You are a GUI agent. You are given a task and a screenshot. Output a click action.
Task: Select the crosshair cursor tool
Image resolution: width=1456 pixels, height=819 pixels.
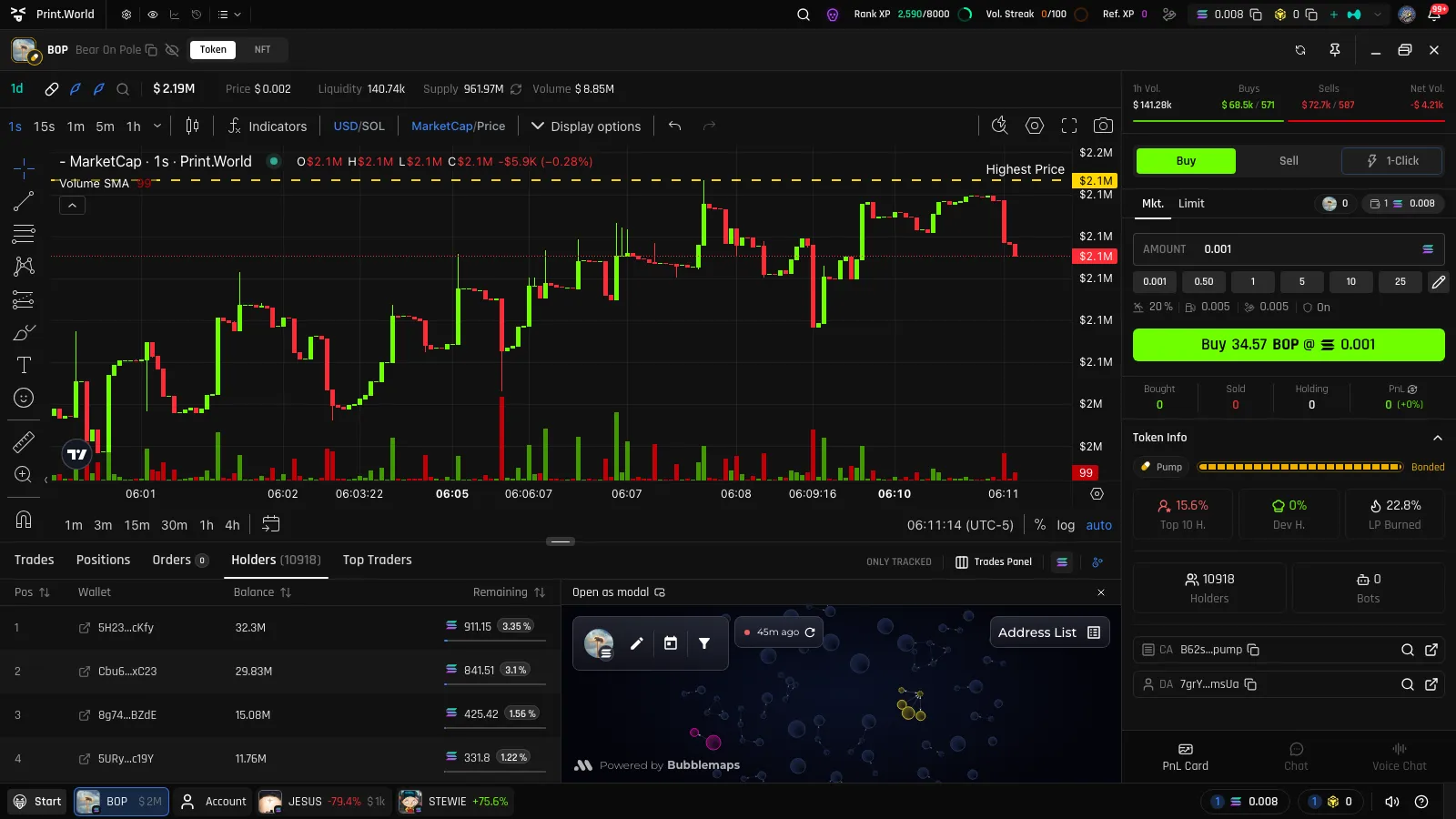[24, 167]
